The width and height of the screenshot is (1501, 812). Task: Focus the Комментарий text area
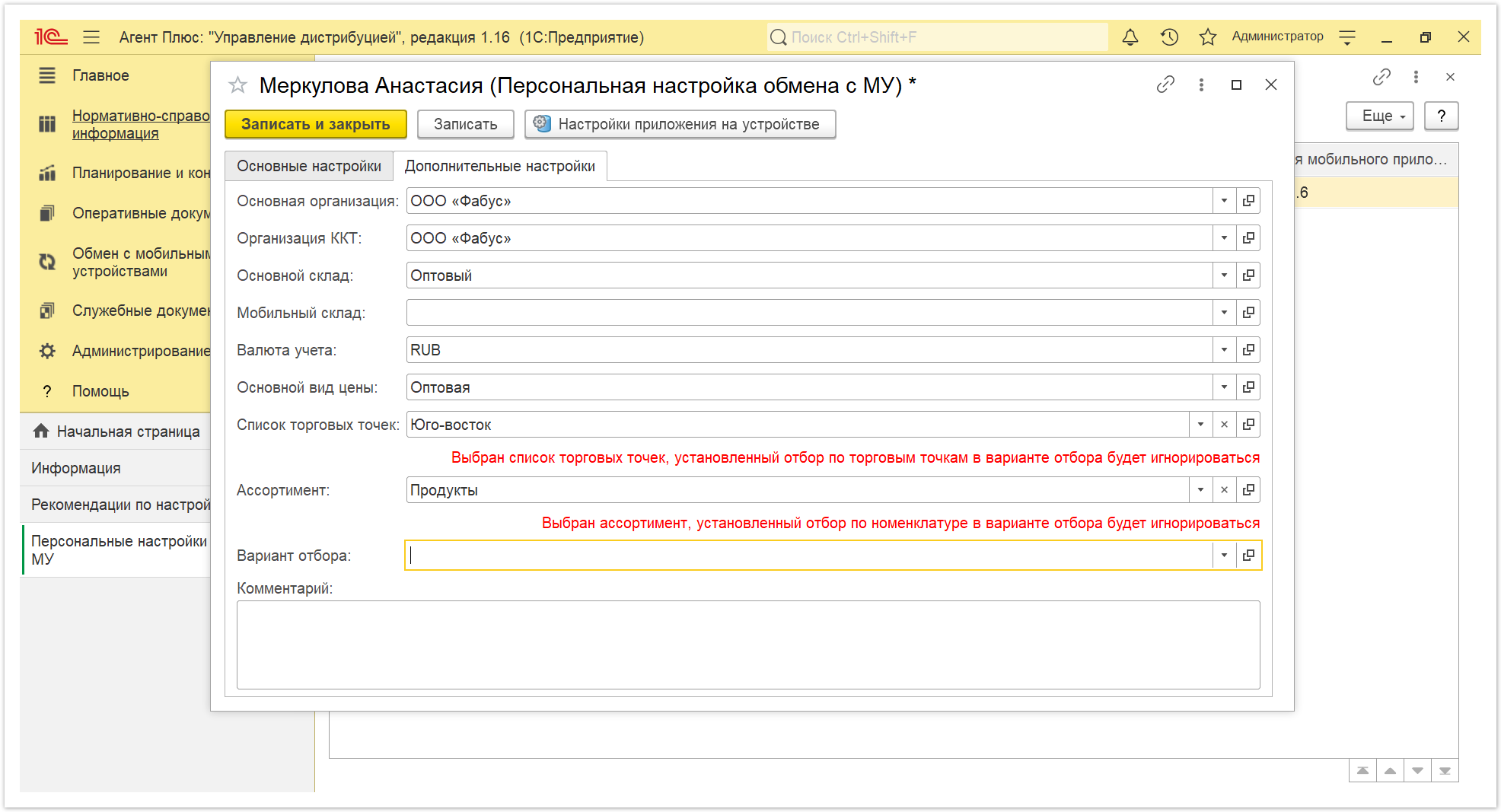tap(748, 645)
